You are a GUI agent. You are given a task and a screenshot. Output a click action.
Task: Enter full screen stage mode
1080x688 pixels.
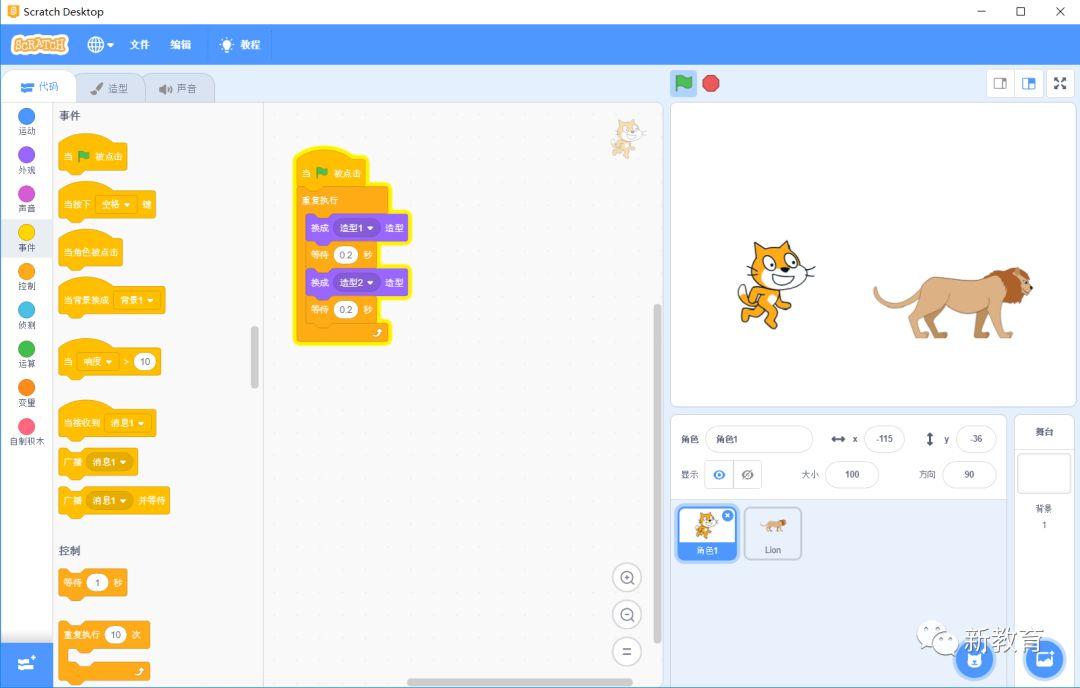coord(1060,83)
